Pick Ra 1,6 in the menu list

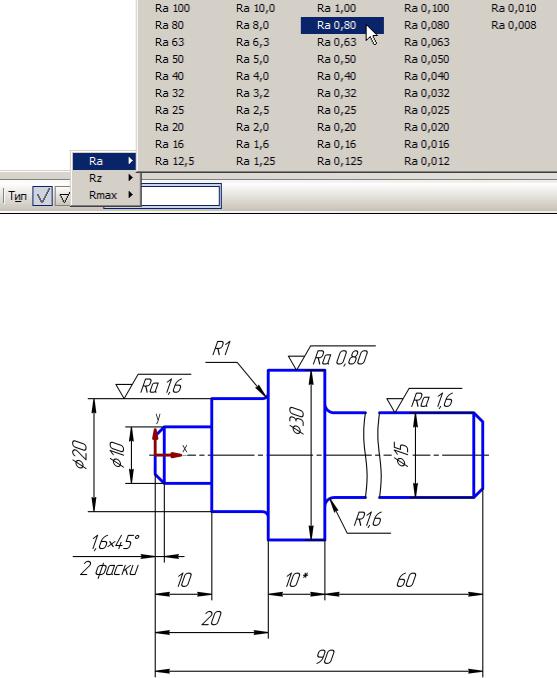253,144
